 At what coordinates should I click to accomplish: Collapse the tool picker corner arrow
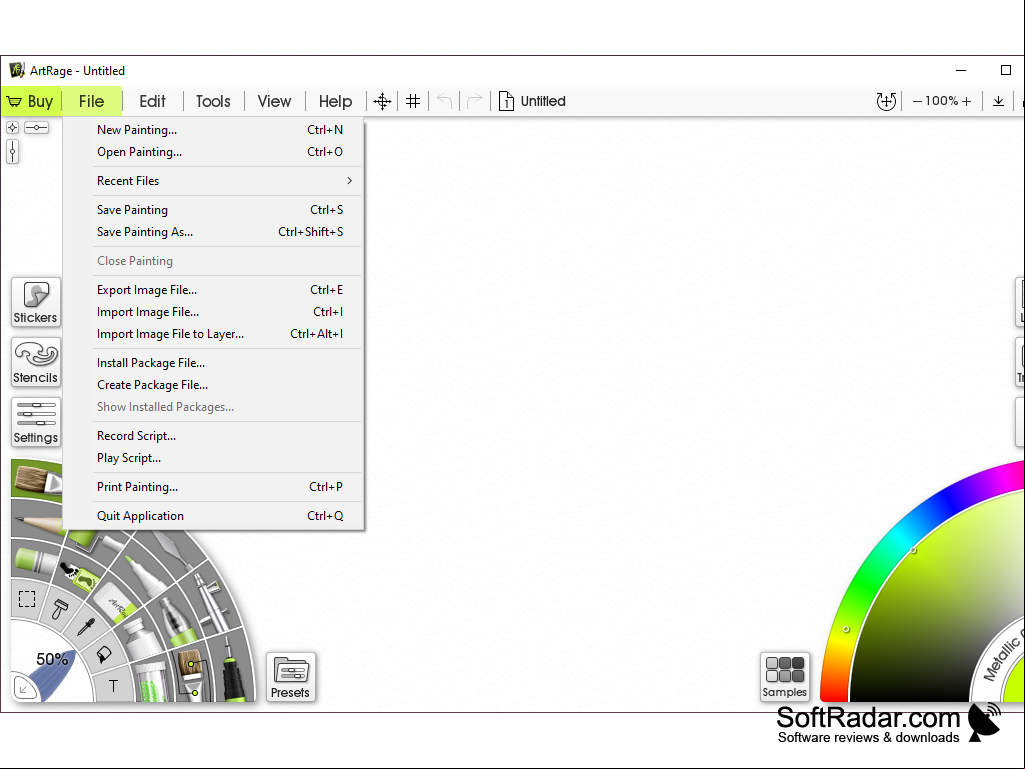[24, 689]
